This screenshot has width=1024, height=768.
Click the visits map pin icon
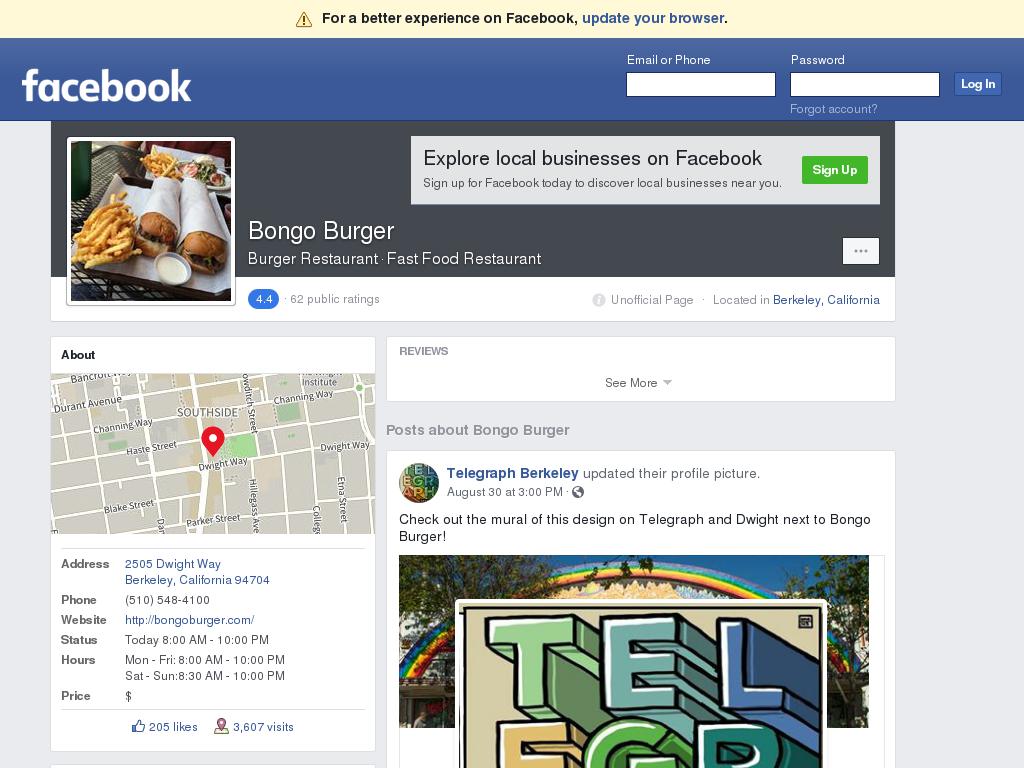[221, 726]
